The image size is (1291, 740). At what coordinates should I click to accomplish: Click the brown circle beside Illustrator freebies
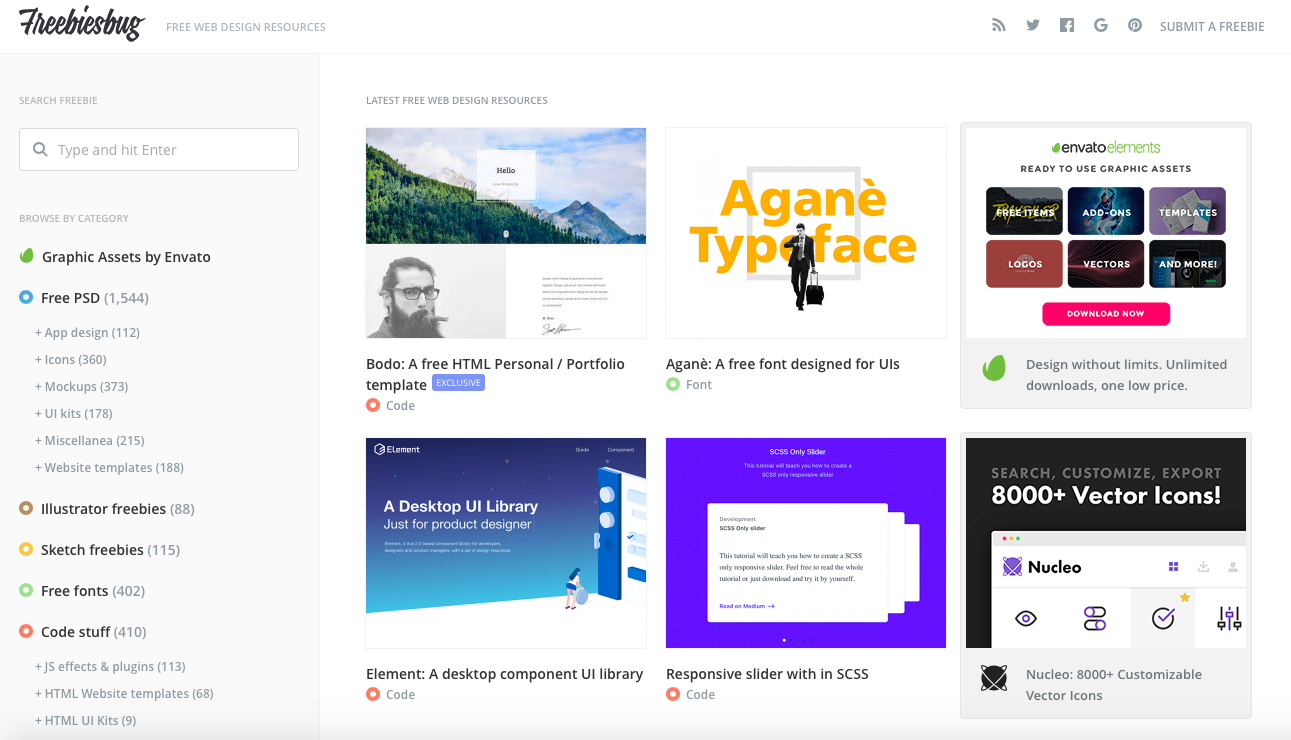pyautogui.click(x=26, y=508)
